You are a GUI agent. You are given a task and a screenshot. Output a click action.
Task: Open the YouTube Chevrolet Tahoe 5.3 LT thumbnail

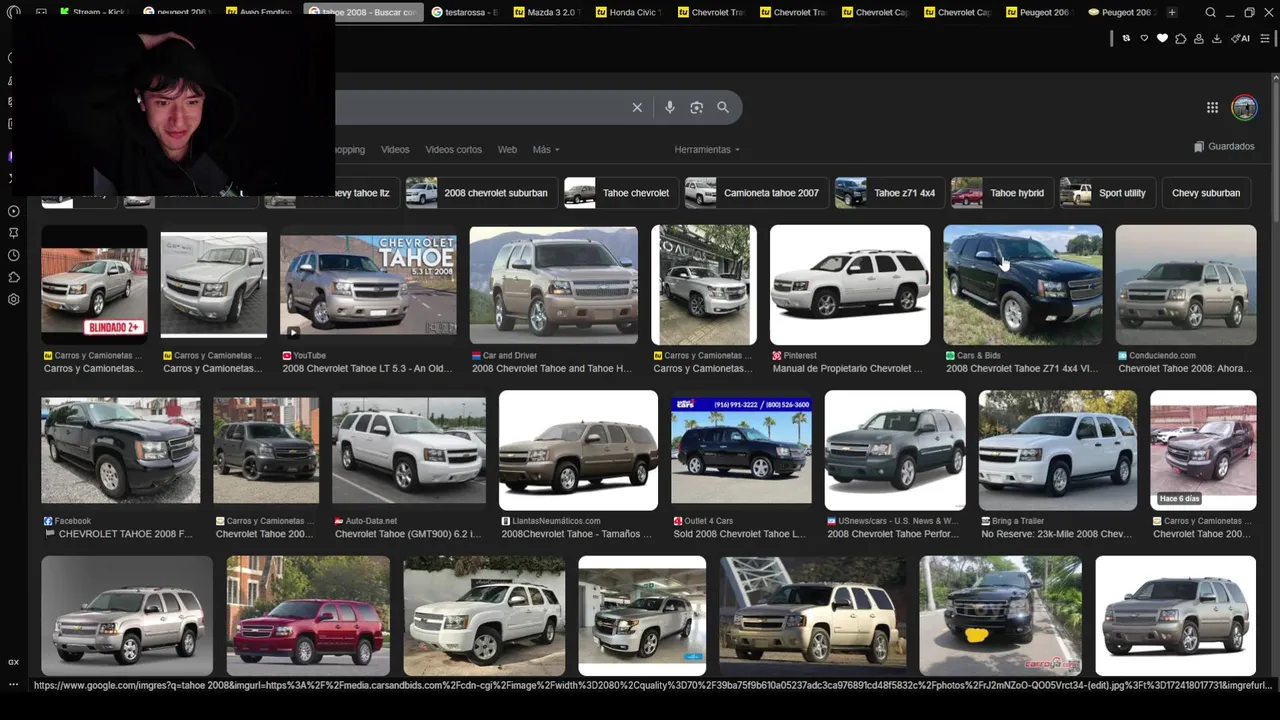[368, 286]
